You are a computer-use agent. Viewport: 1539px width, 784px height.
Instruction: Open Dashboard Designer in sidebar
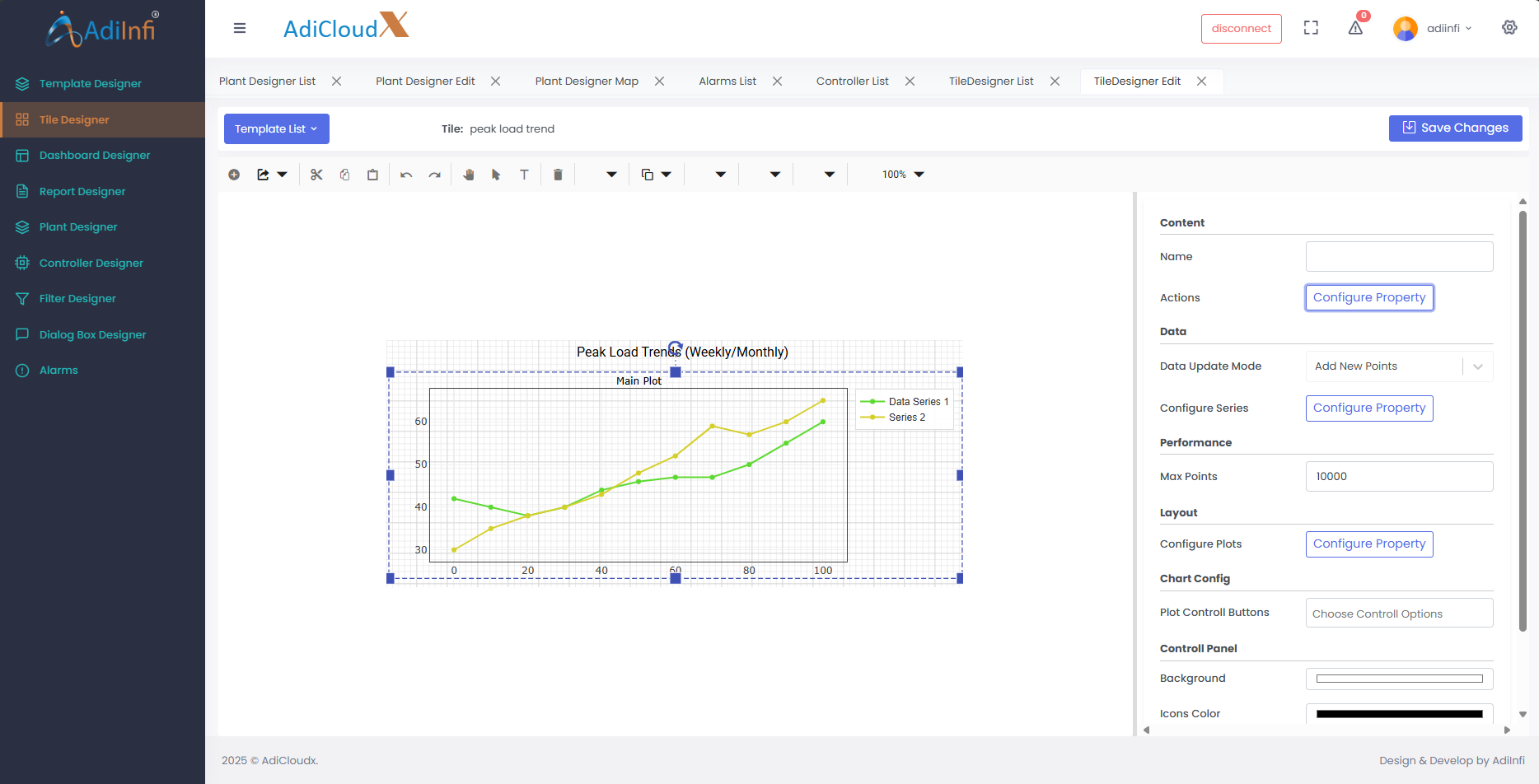pyautogui.click(x=102, y=155)
